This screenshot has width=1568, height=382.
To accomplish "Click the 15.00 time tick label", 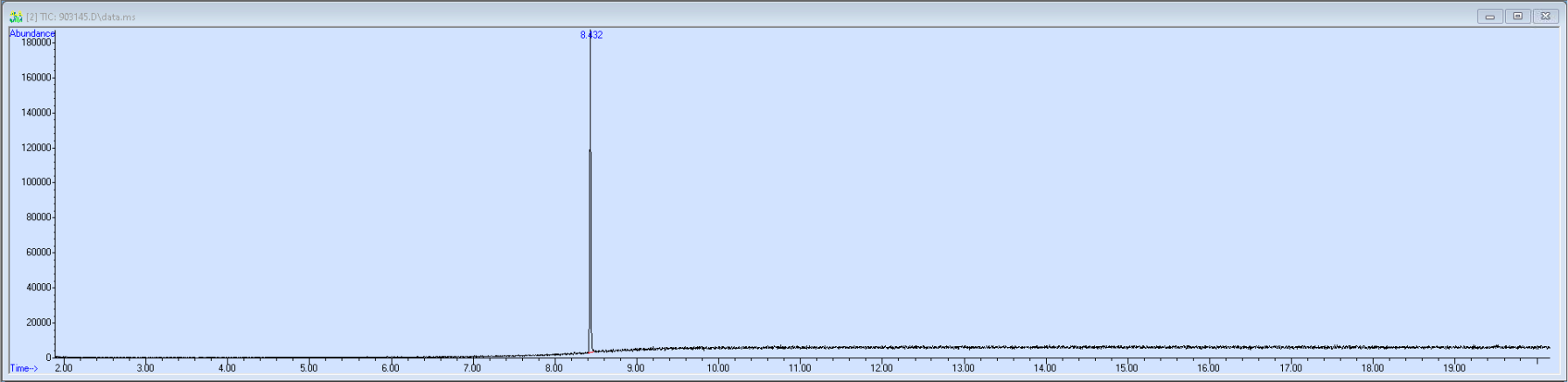I will (1126, 368).
